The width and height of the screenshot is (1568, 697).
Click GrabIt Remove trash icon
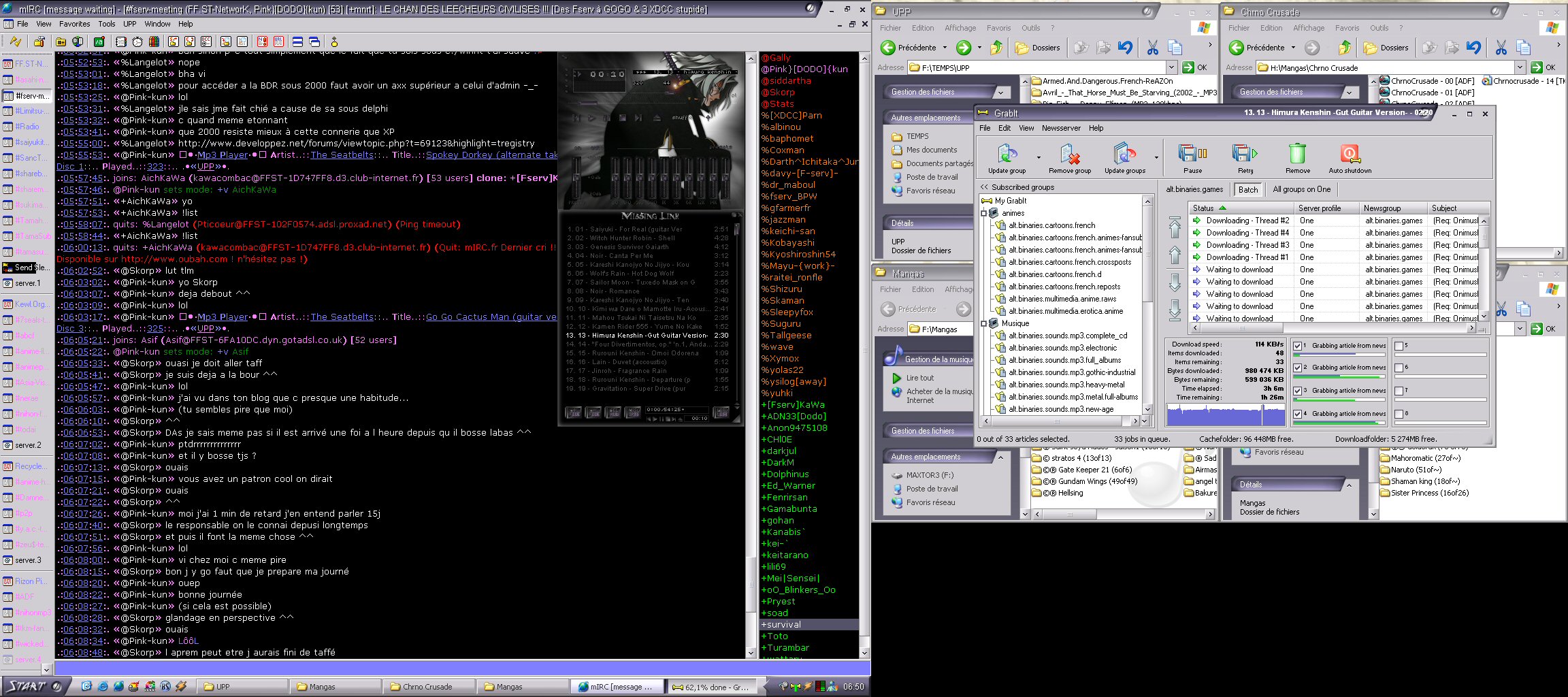1297,159
